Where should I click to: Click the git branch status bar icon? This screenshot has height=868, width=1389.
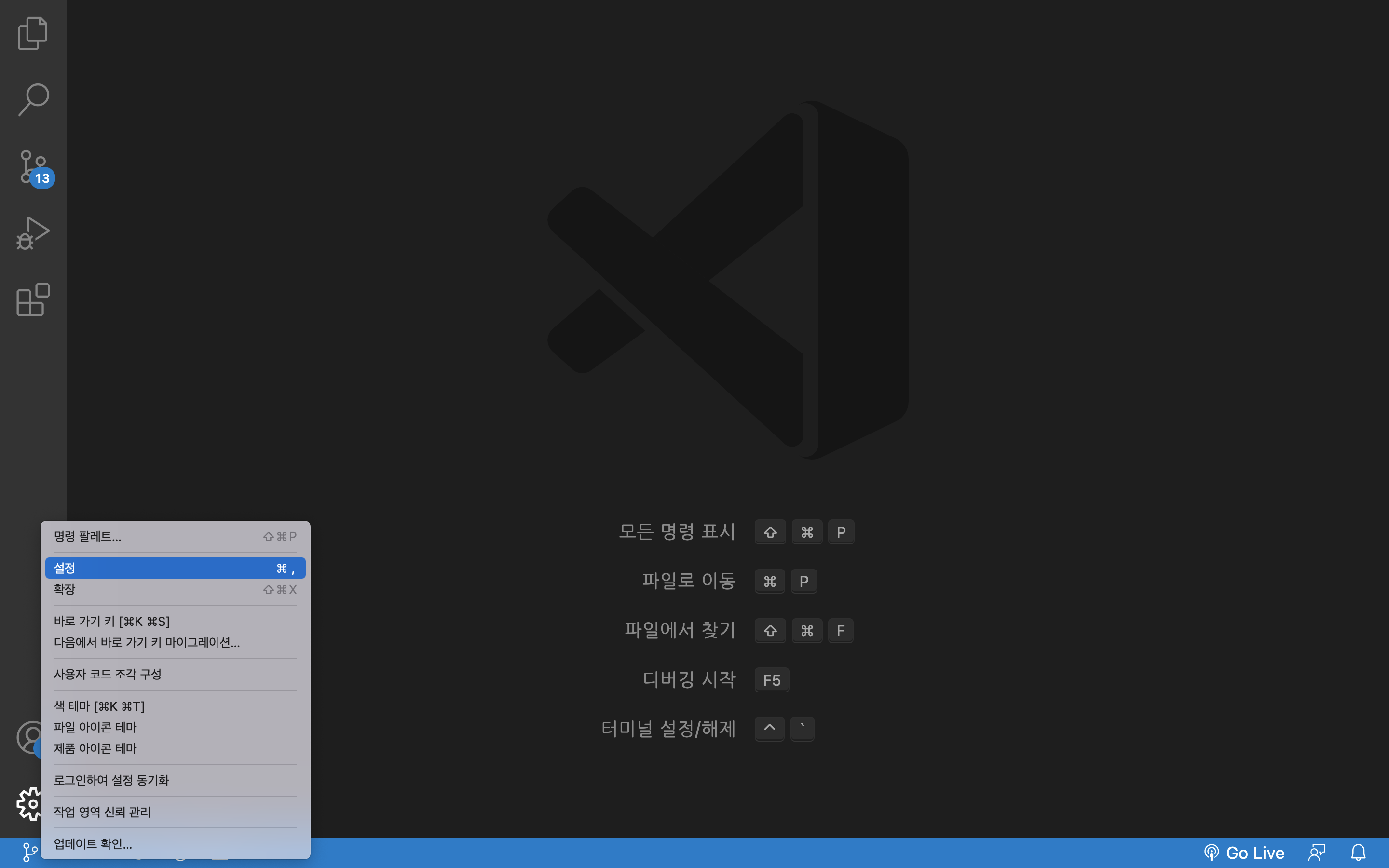[29, 853]
